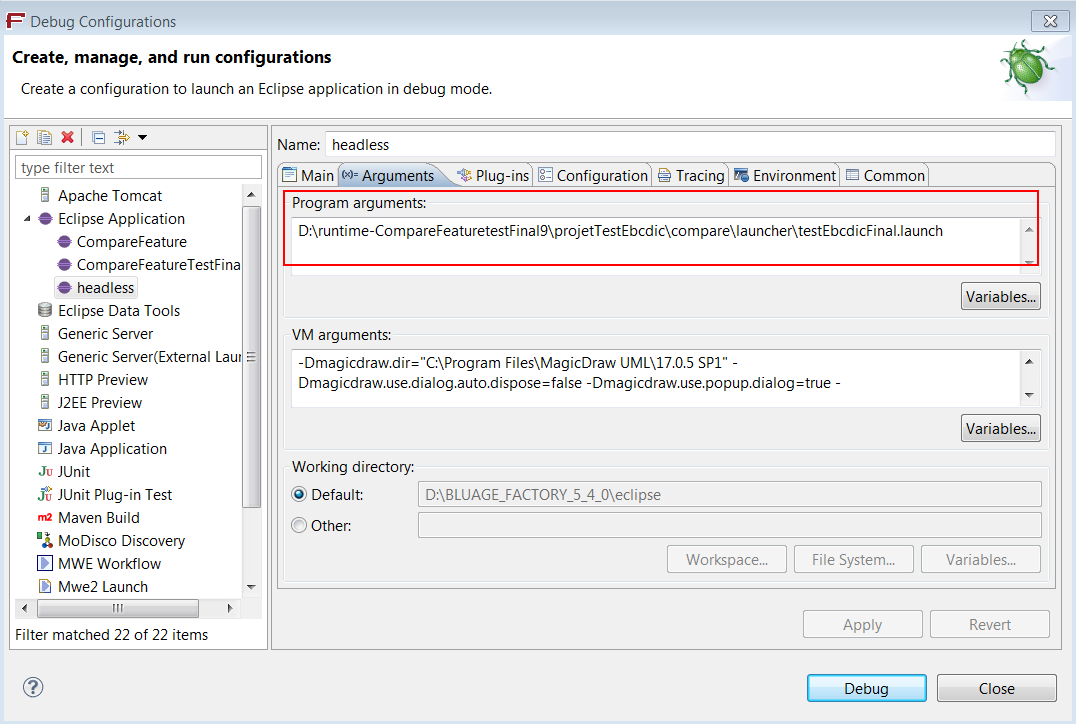Click Variables button under VM arguments
This screenshot has width=1076, height=724.
(x=1001, y=428)
